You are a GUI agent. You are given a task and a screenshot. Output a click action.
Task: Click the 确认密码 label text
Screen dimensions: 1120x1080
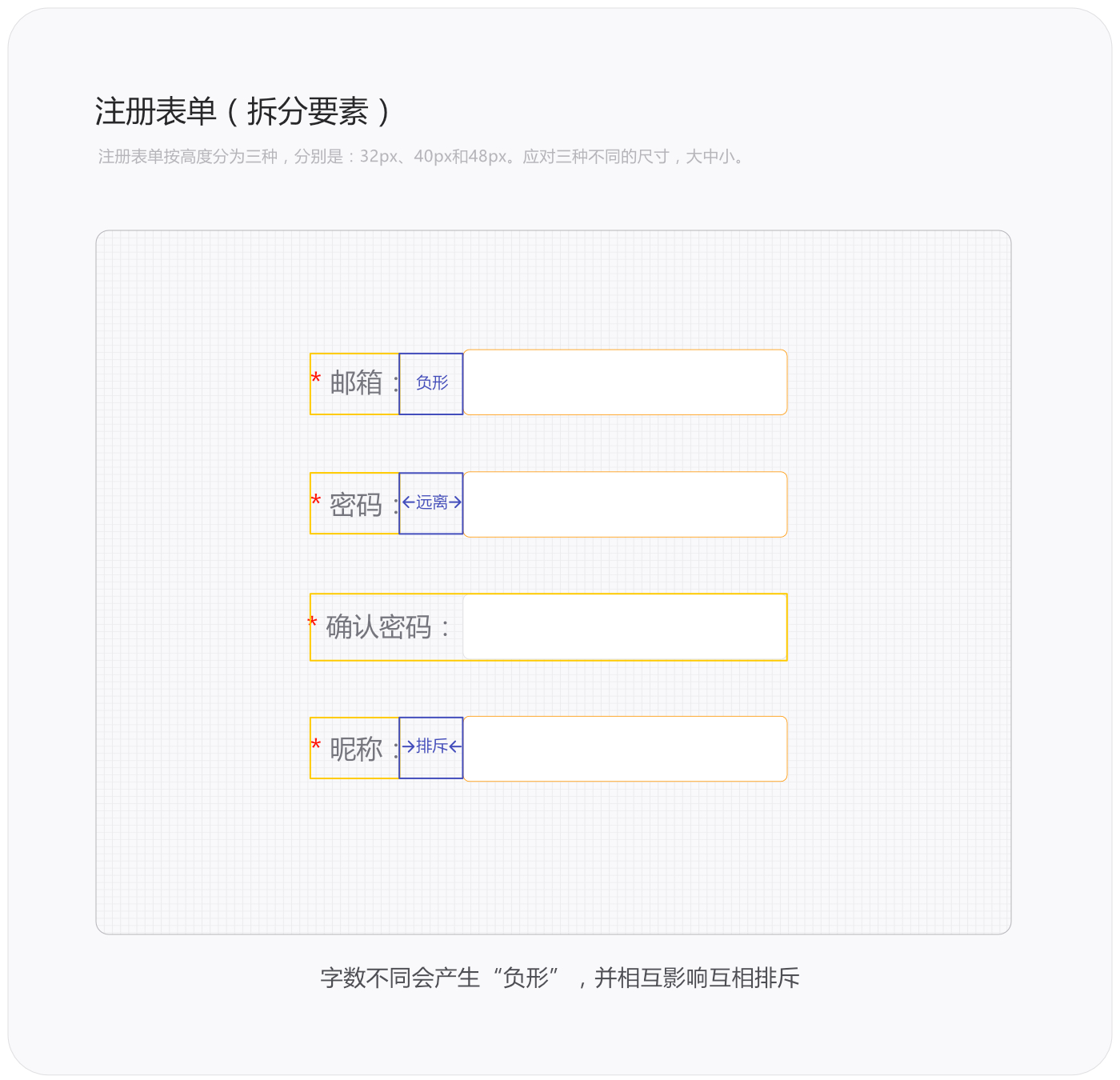click(x=378, y=627)
